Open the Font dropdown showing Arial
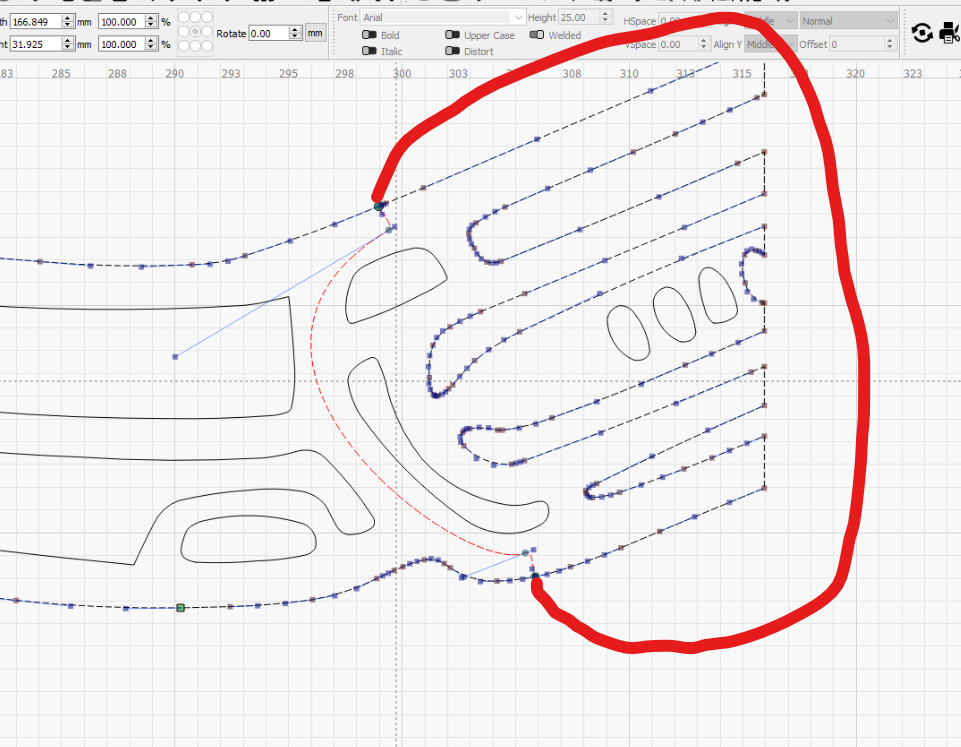The height and width of the screenshot is (747, 961). (x=443, y=17)
